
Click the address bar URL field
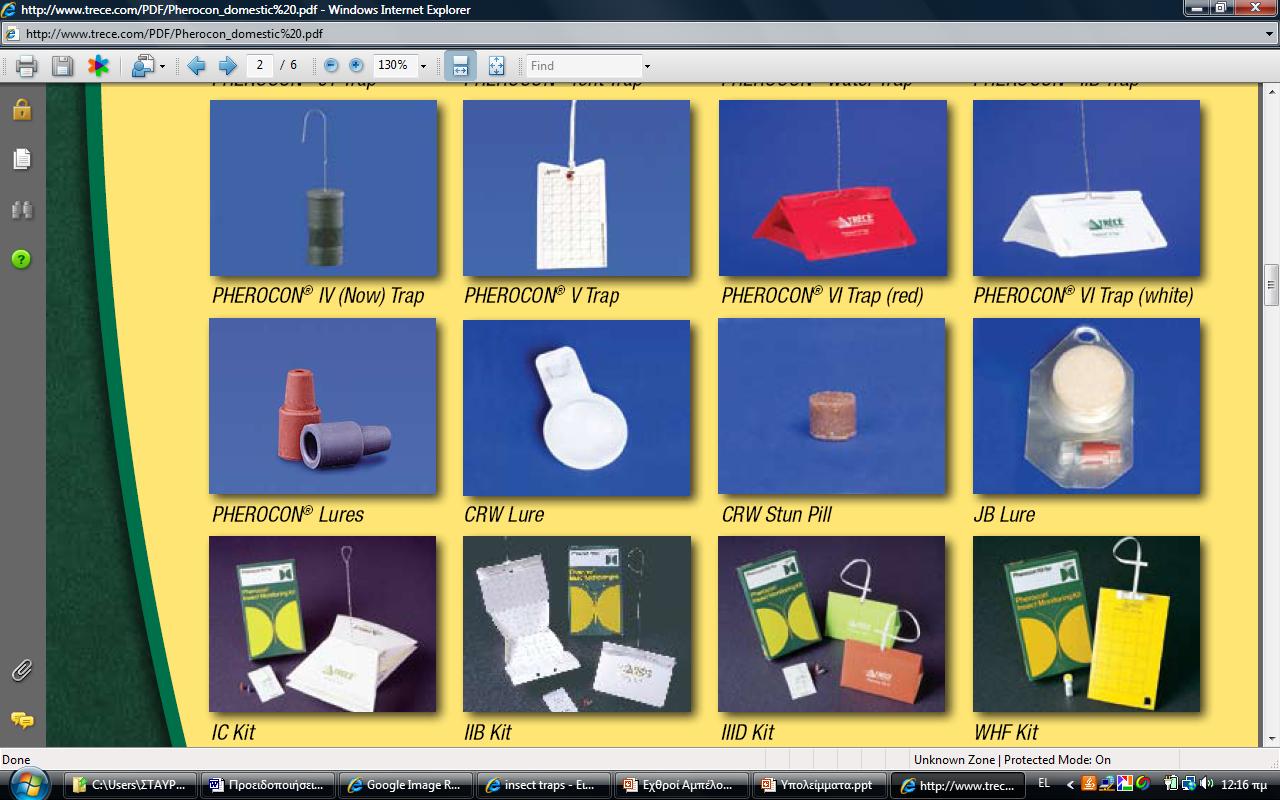pyautogui.click(x=640, y=33)
